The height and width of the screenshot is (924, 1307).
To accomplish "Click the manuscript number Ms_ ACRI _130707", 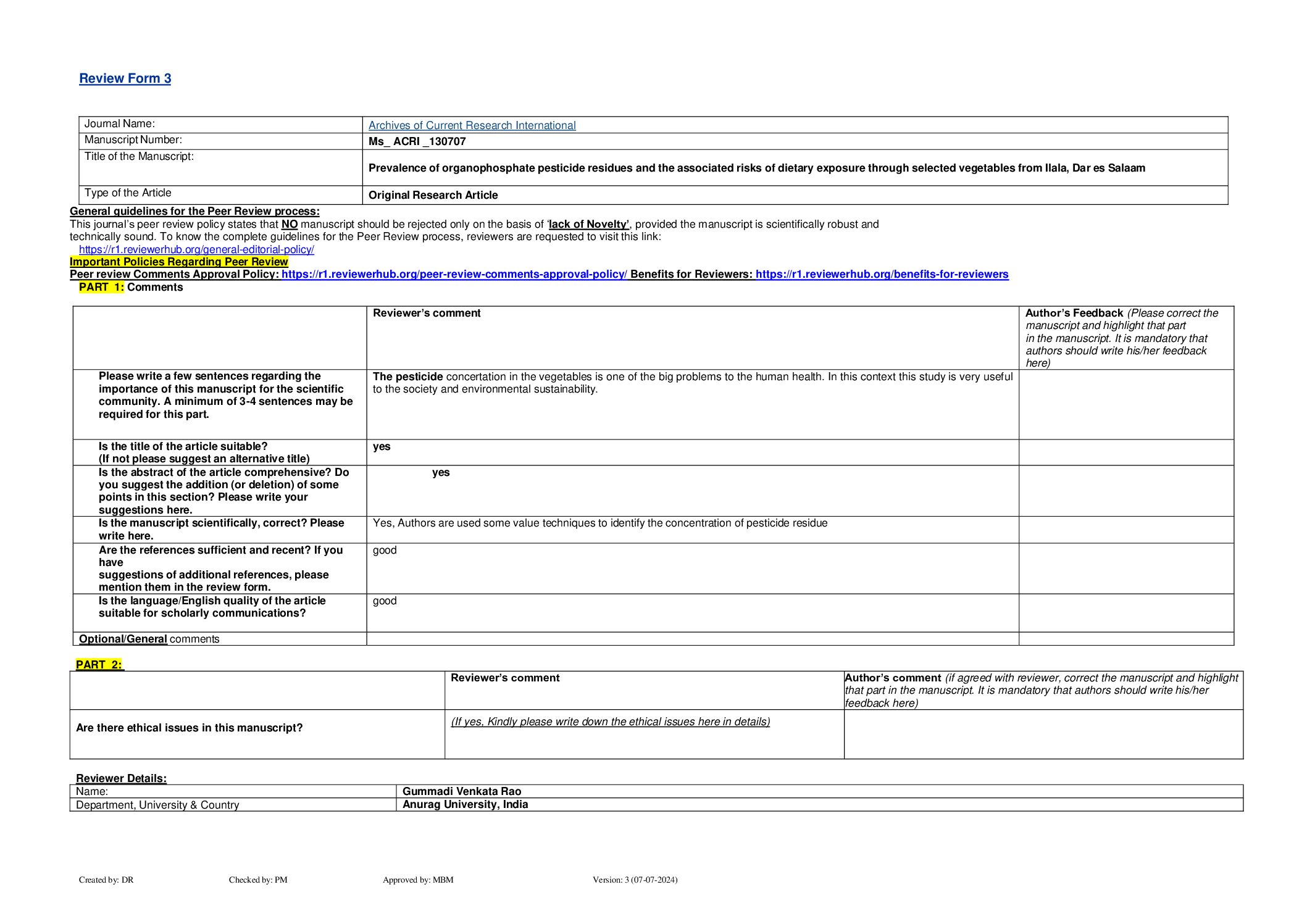I will 417,141.
